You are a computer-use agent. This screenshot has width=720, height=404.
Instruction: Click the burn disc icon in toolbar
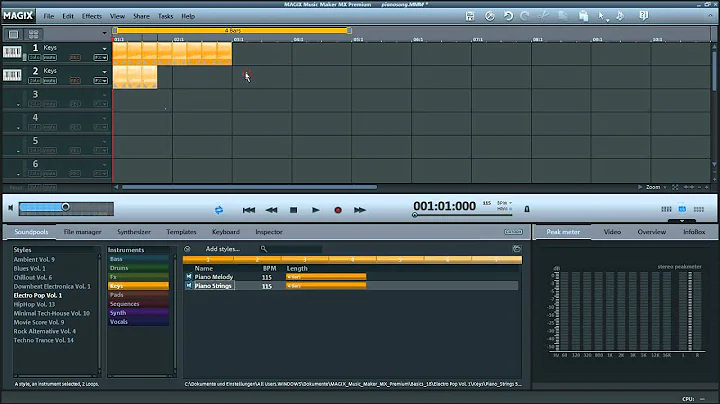(490, 16)
